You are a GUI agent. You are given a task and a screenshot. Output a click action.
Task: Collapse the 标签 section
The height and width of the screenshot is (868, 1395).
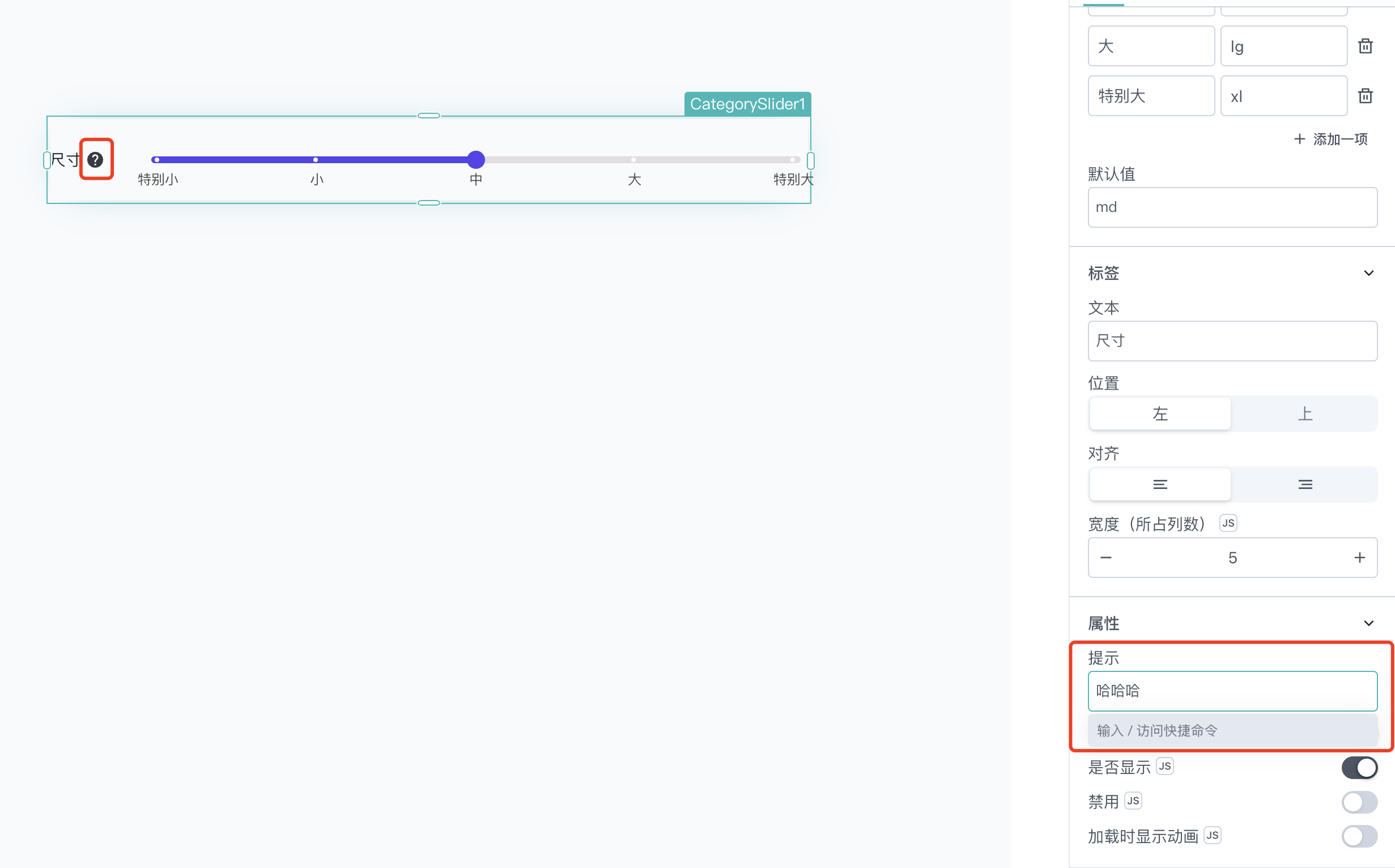[1368, 273]
